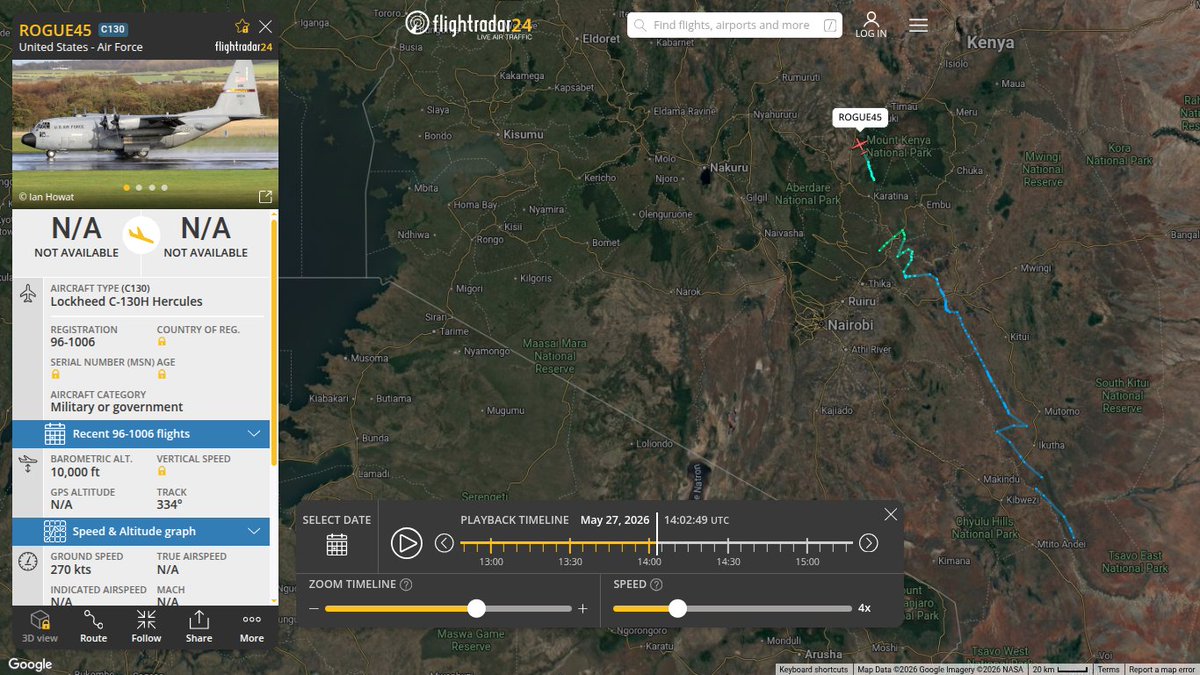This screenshot has height=675, width=1200.
Task: Select the second photo carousel dot
Action: click(x=139, y=187)
